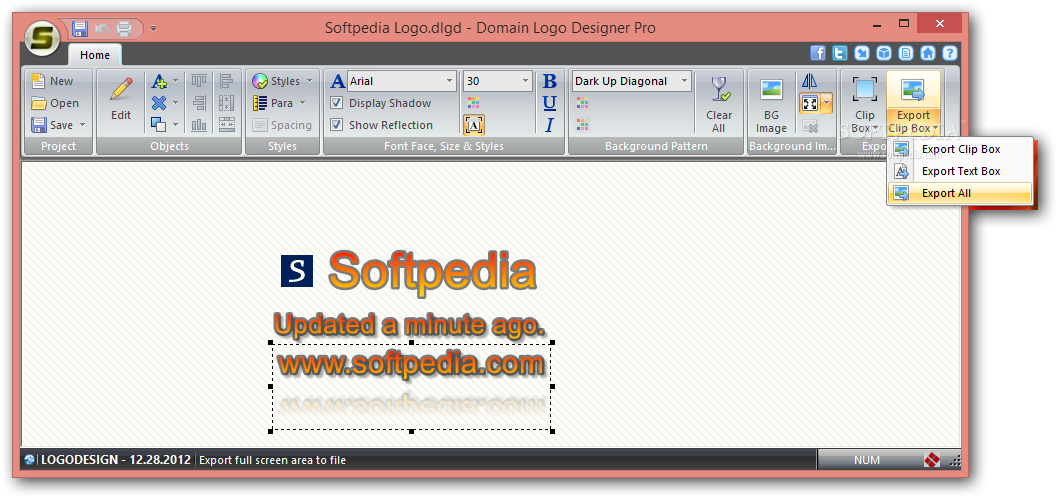Image resolution: width=1058 pixels, height=498 pixels.
Task: Open the Styles dropdown
Action: tap(283, 81)
